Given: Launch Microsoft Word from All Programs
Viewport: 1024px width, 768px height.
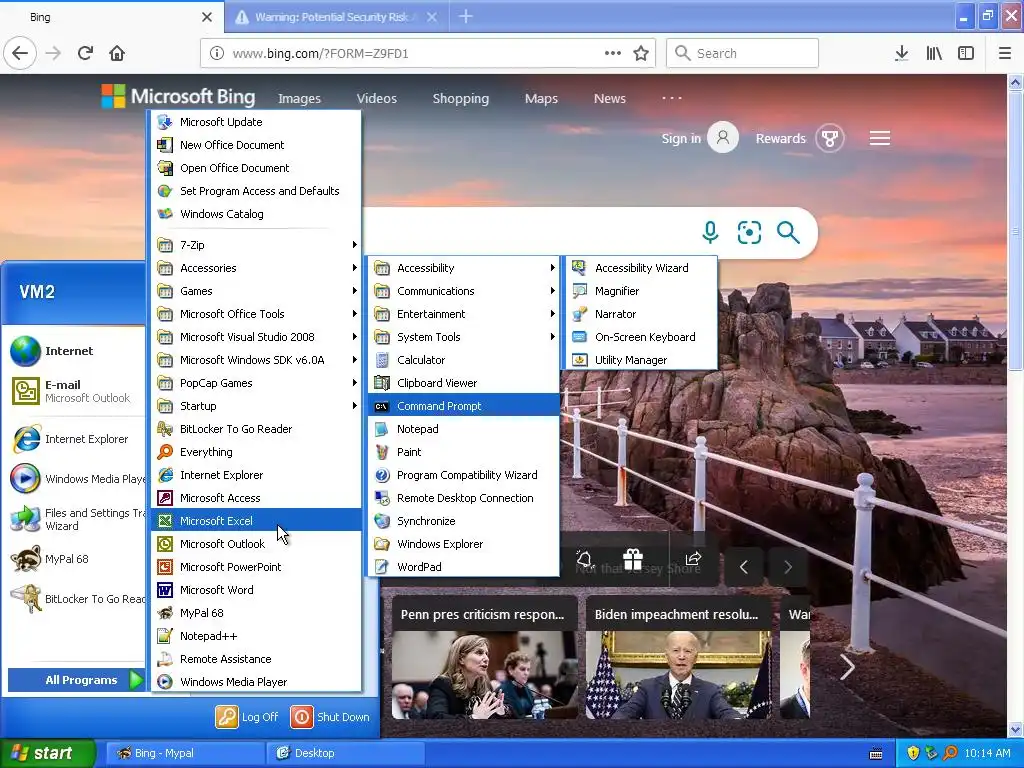Looking at the screenshot, I should pos(256,590).
